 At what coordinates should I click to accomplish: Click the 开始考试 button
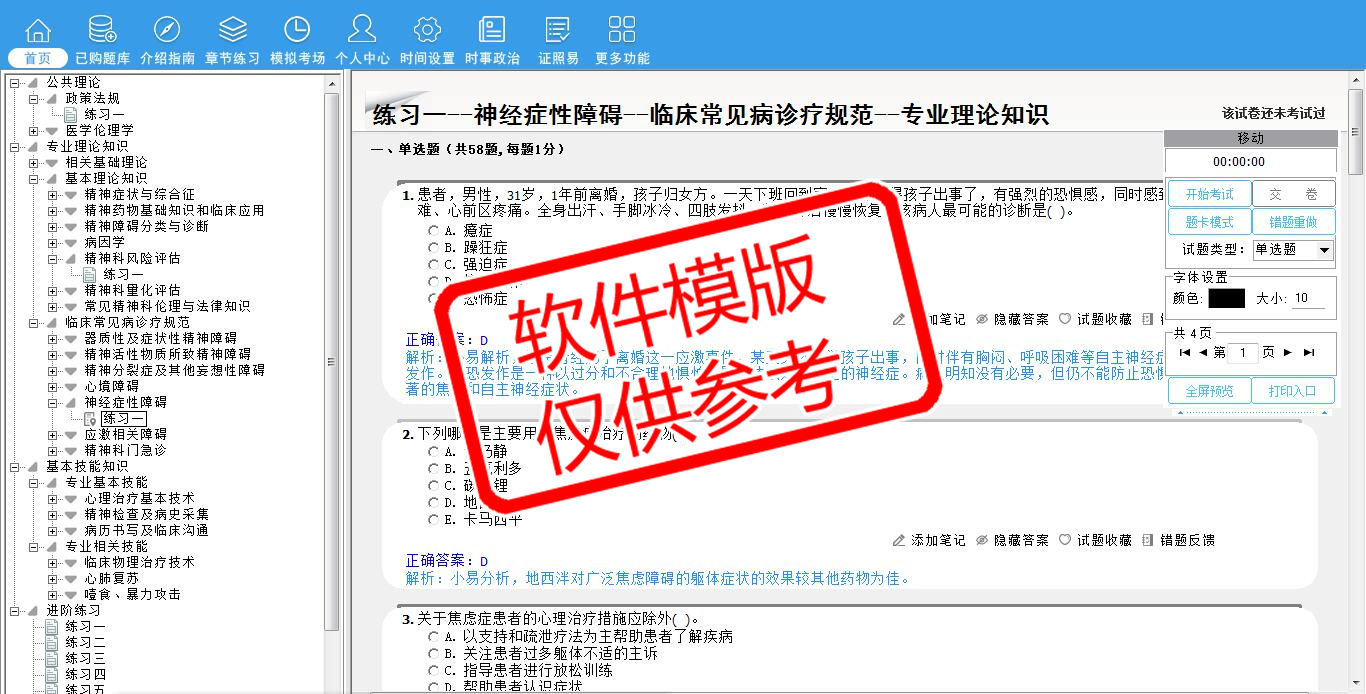click(1209, 194)
